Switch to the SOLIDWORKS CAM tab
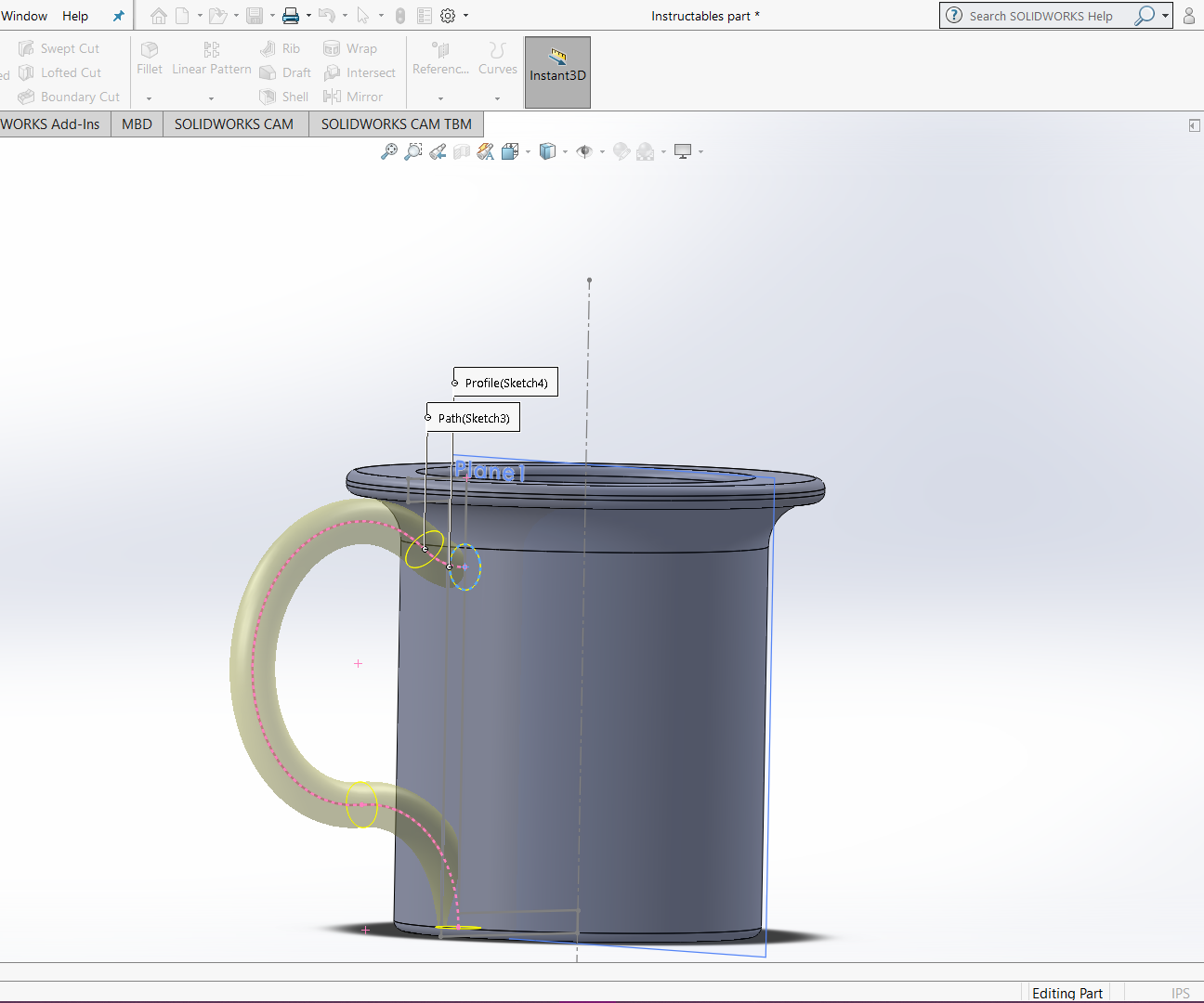This screenshot has width=1204, height=1003. click(x=234, y=124)
